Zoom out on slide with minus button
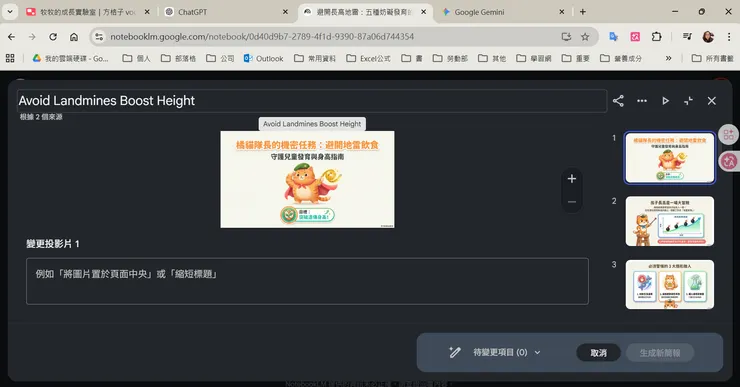Image resolution: width=740 pixels, height=387 pixels. (x=572, y=202)
